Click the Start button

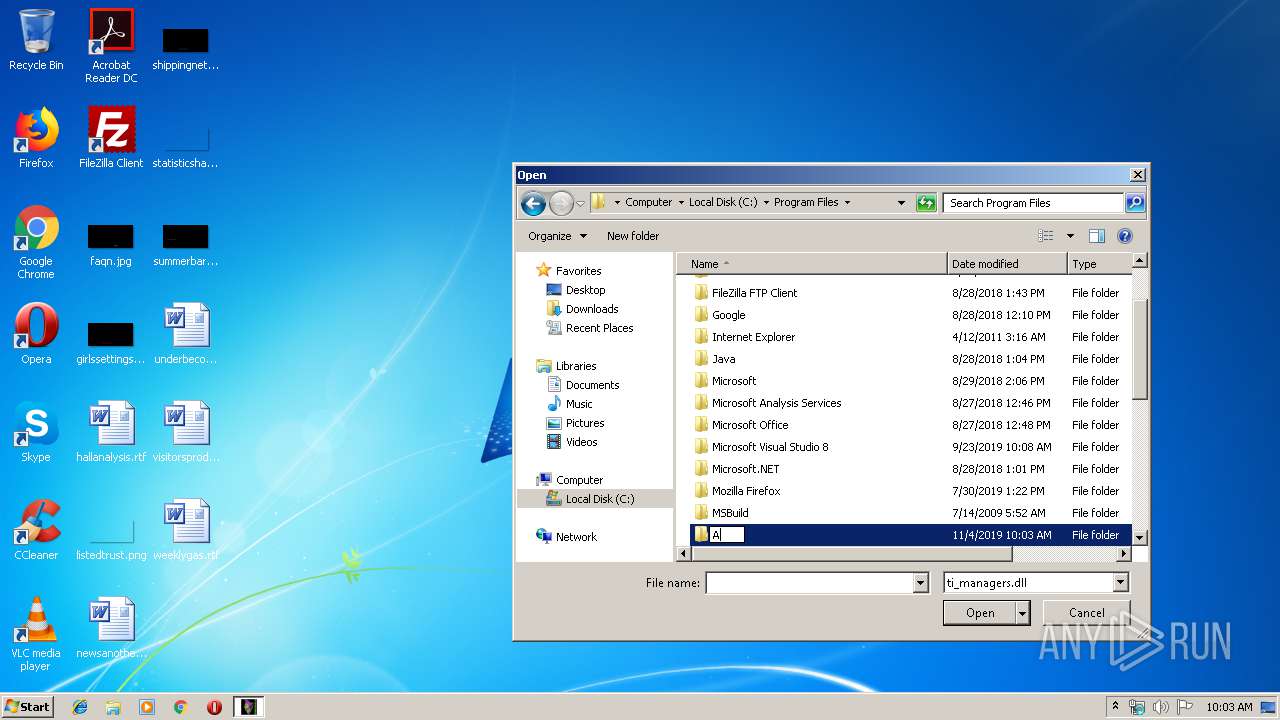coord(27,706)
